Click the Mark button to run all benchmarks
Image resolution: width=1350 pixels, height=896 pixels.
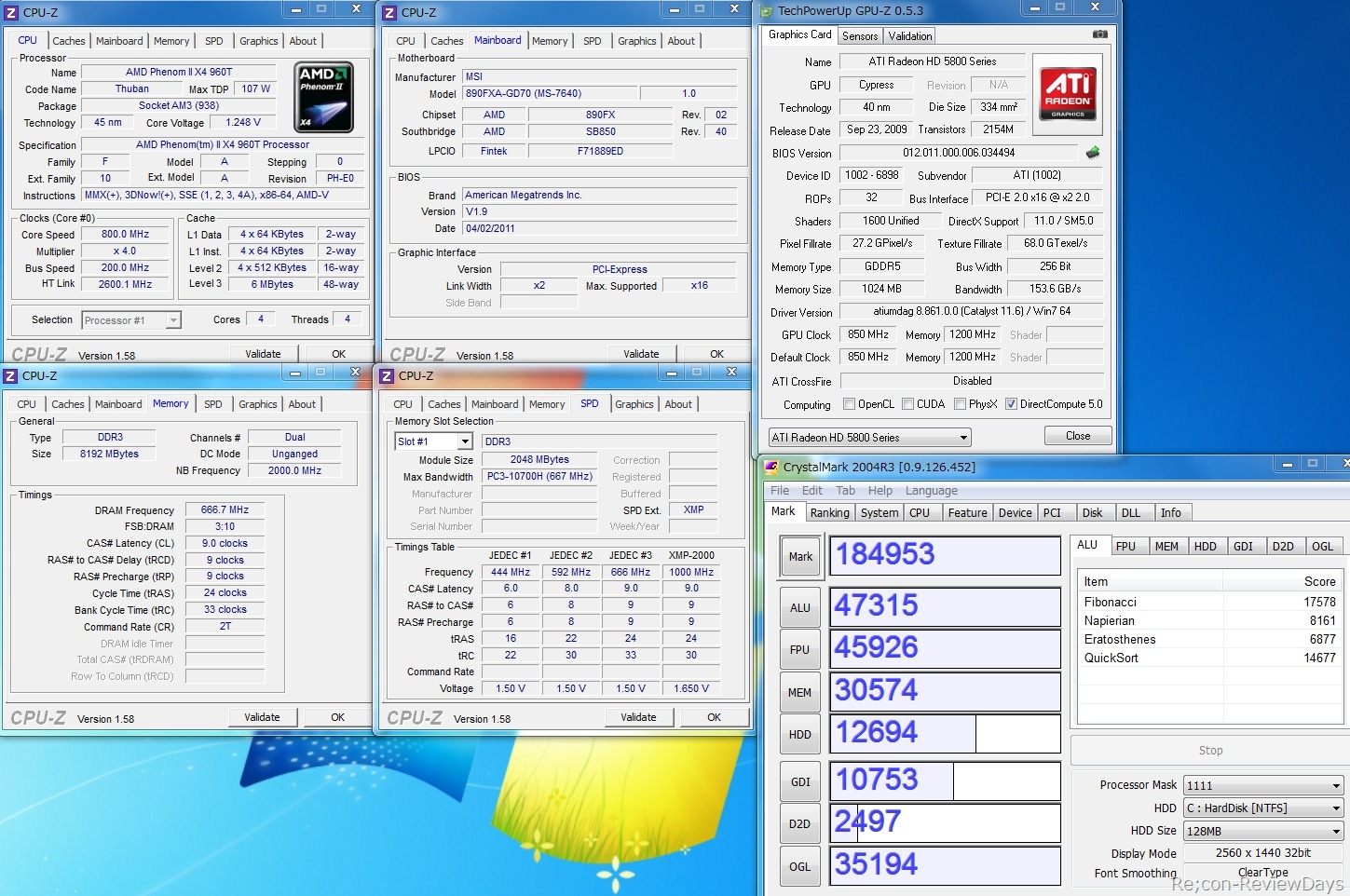click(x=800, y=557)
